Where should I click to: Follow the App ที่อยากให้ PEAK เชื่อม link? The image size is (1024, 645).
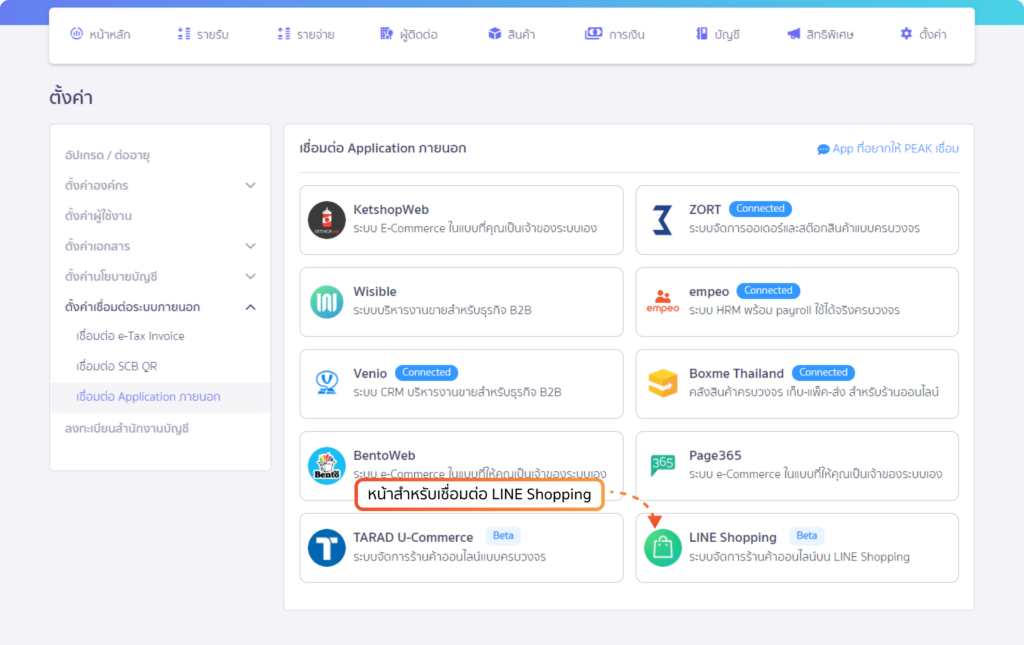pos(888,149)
